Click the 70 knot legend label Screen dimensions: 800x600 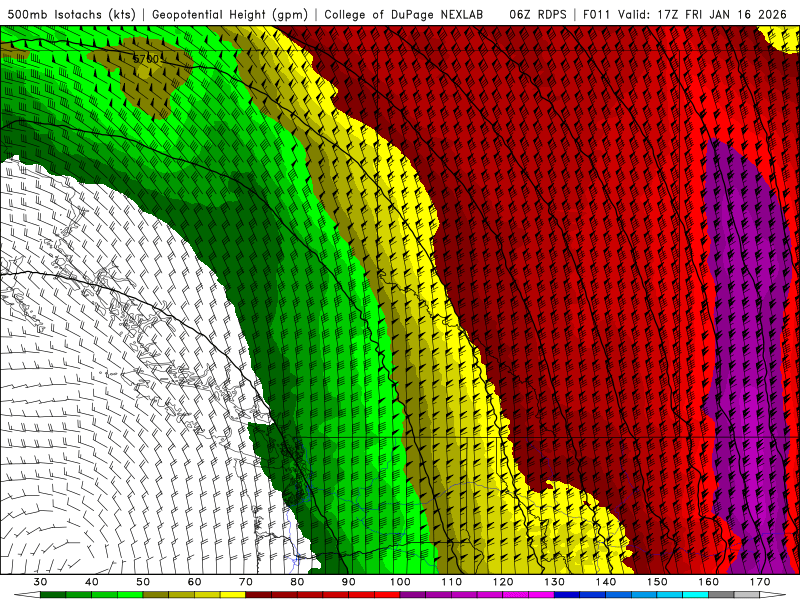click(246, 582)
